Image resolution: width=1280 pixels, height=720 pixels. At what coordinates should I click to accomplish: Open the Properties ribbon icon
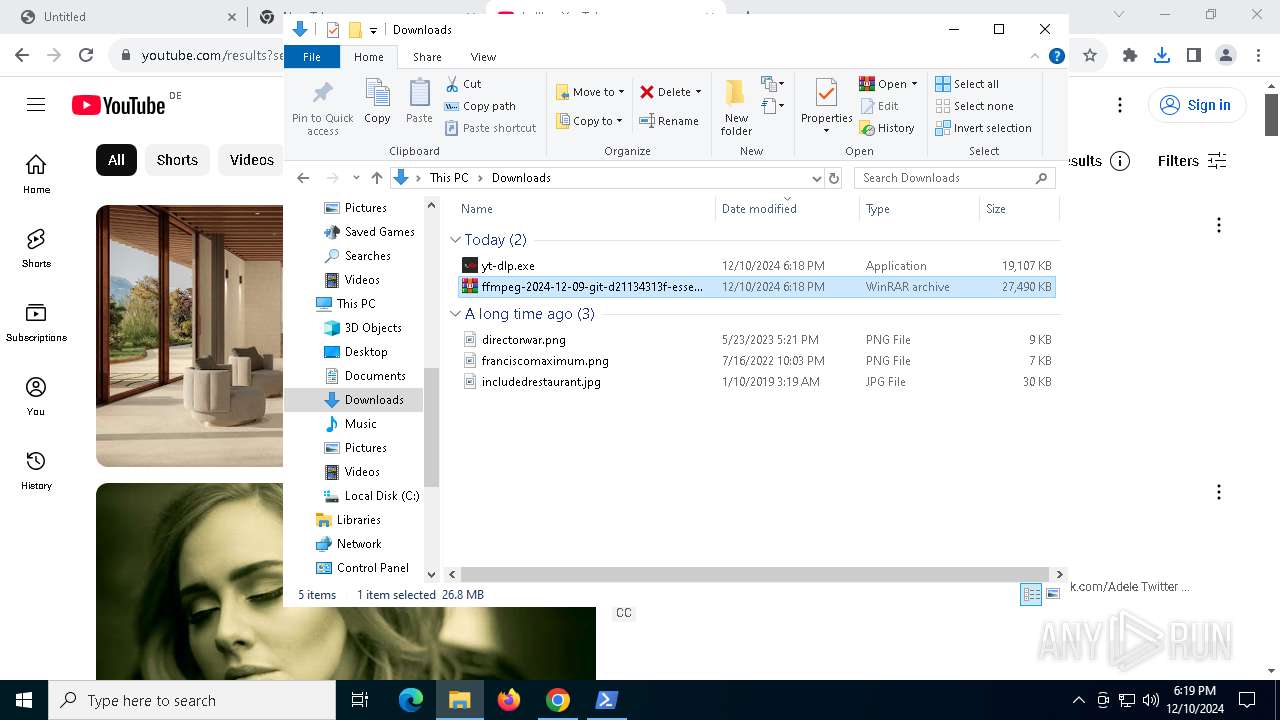point(826,107)
